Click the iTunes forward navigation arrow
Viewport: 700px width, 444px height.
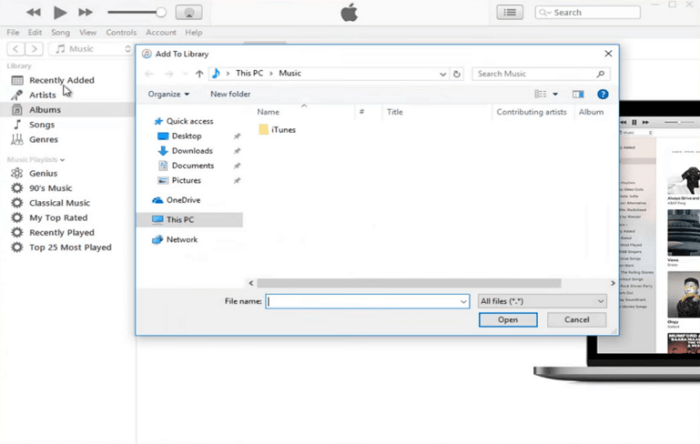(34, 49)
